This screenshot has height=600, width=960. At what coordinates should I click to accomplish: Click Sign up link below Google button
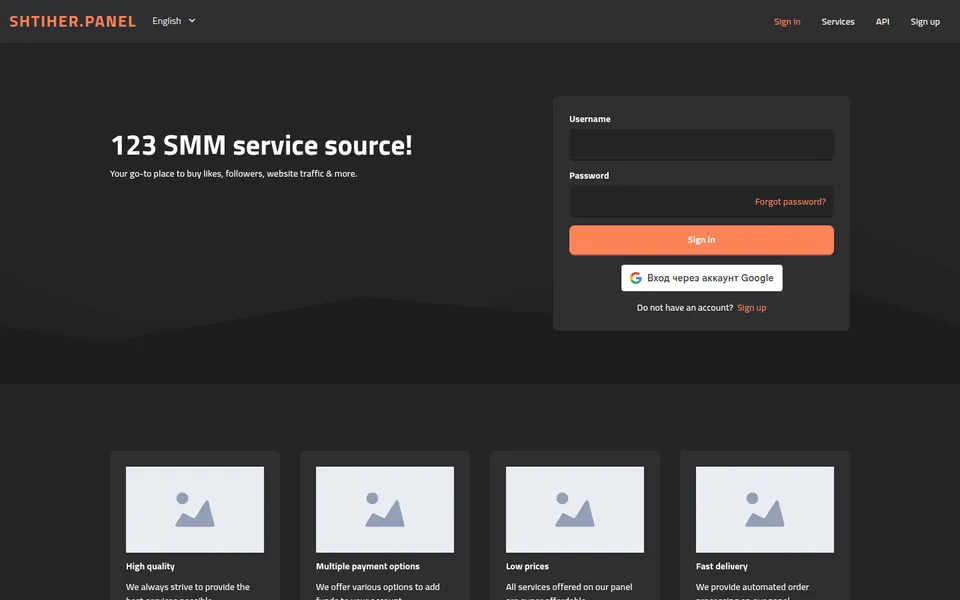coord(751,308)
